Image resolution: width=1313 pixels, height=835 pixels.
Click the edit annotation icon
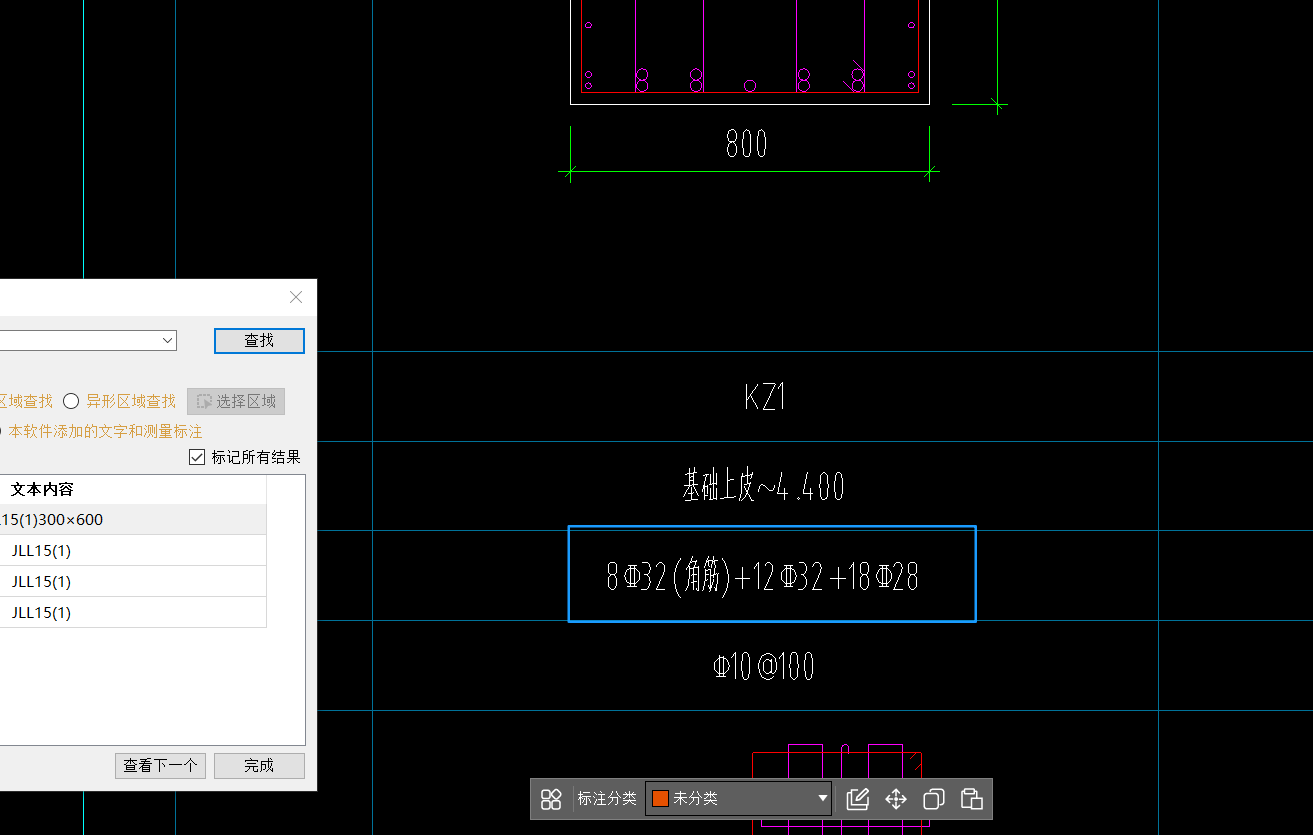click(x=857, y=799)
